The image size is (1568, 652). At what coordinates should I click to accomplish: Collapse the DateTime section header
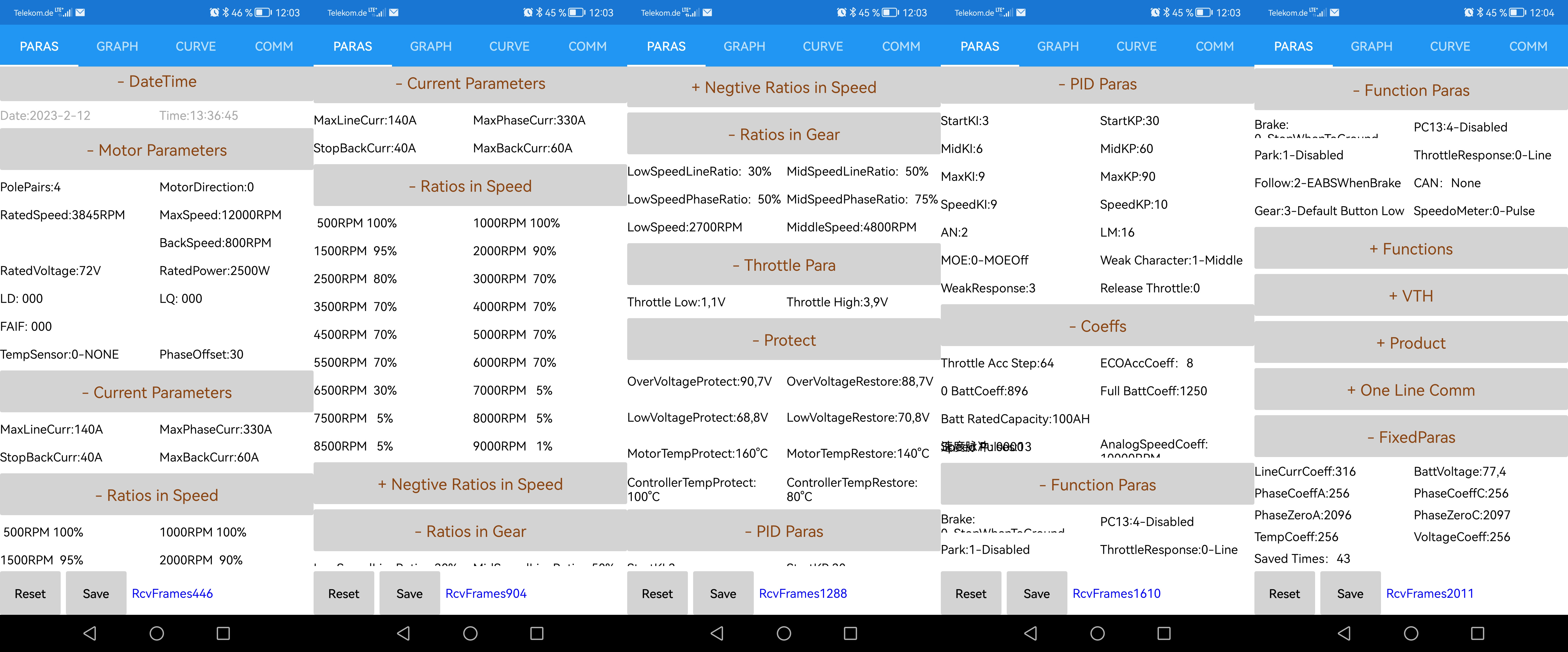(157, 82)
